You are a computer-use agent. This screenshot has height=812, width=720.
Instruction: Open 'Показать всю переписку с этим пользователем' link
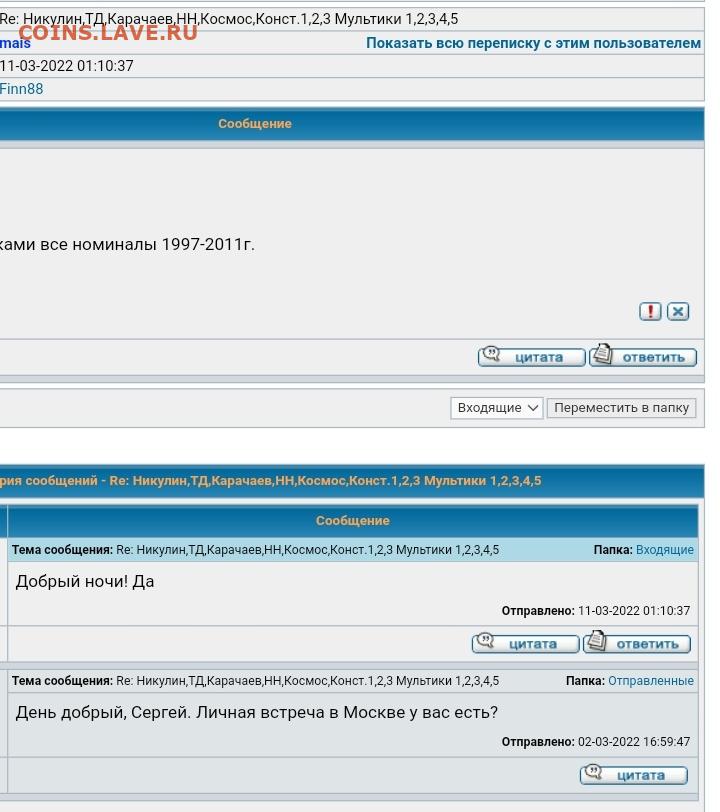point(534,43)
